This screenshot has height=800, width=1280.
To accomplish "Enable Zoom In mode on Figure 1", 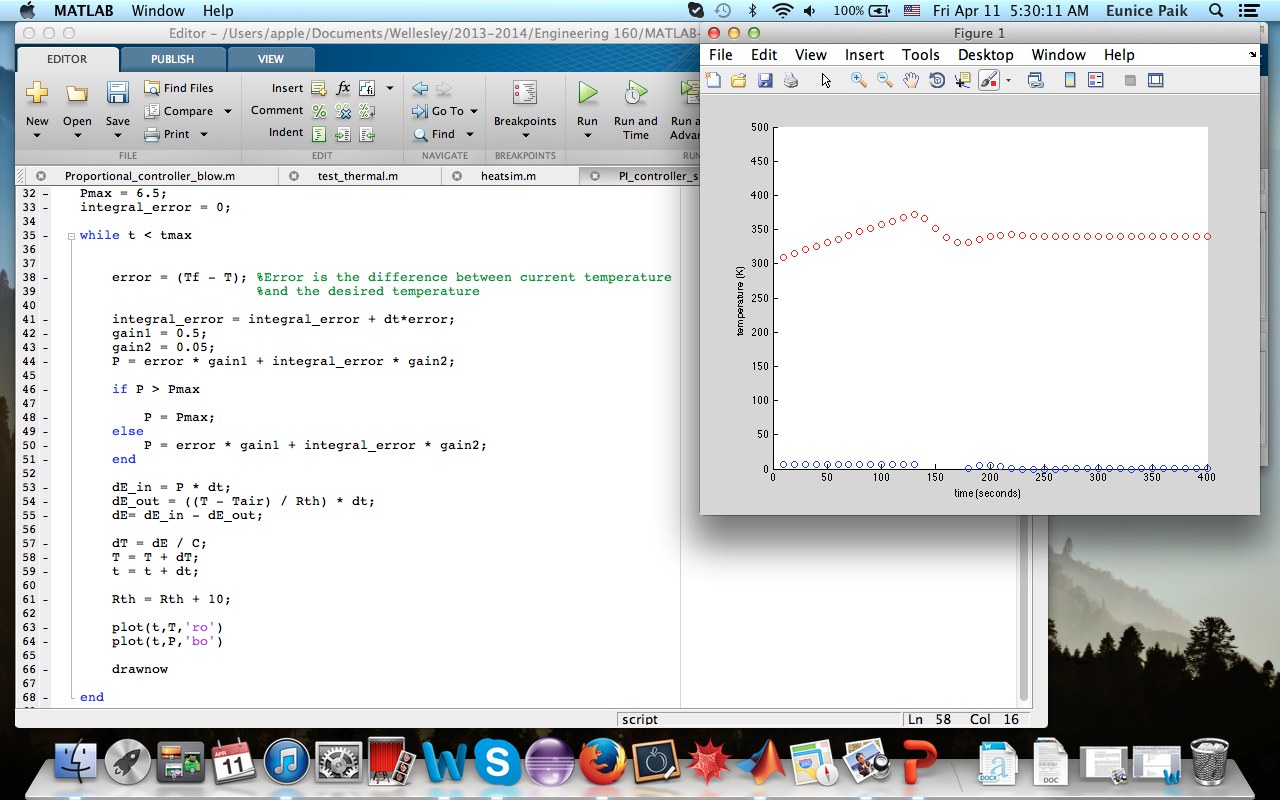I will [x=858, y=79].
